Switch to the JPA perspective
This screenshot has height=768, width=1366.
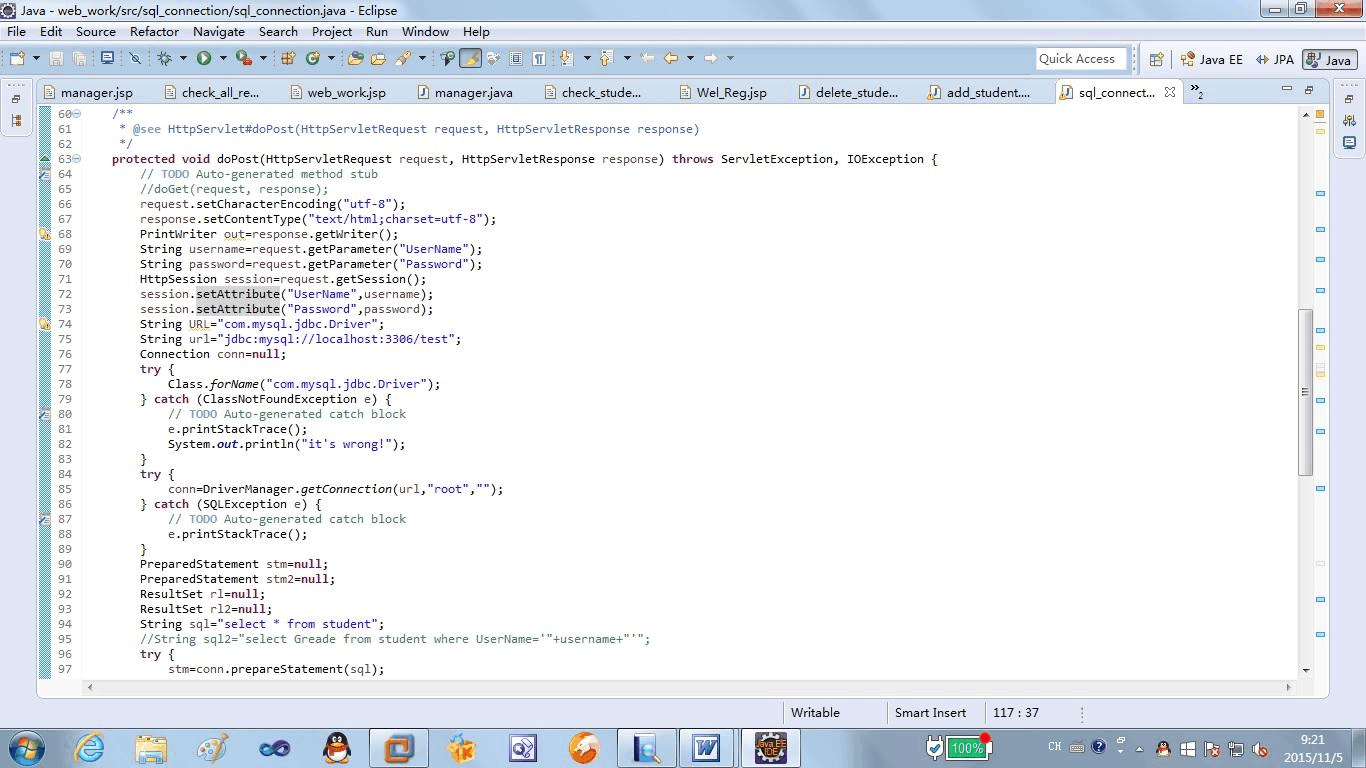pos(1275,59)
